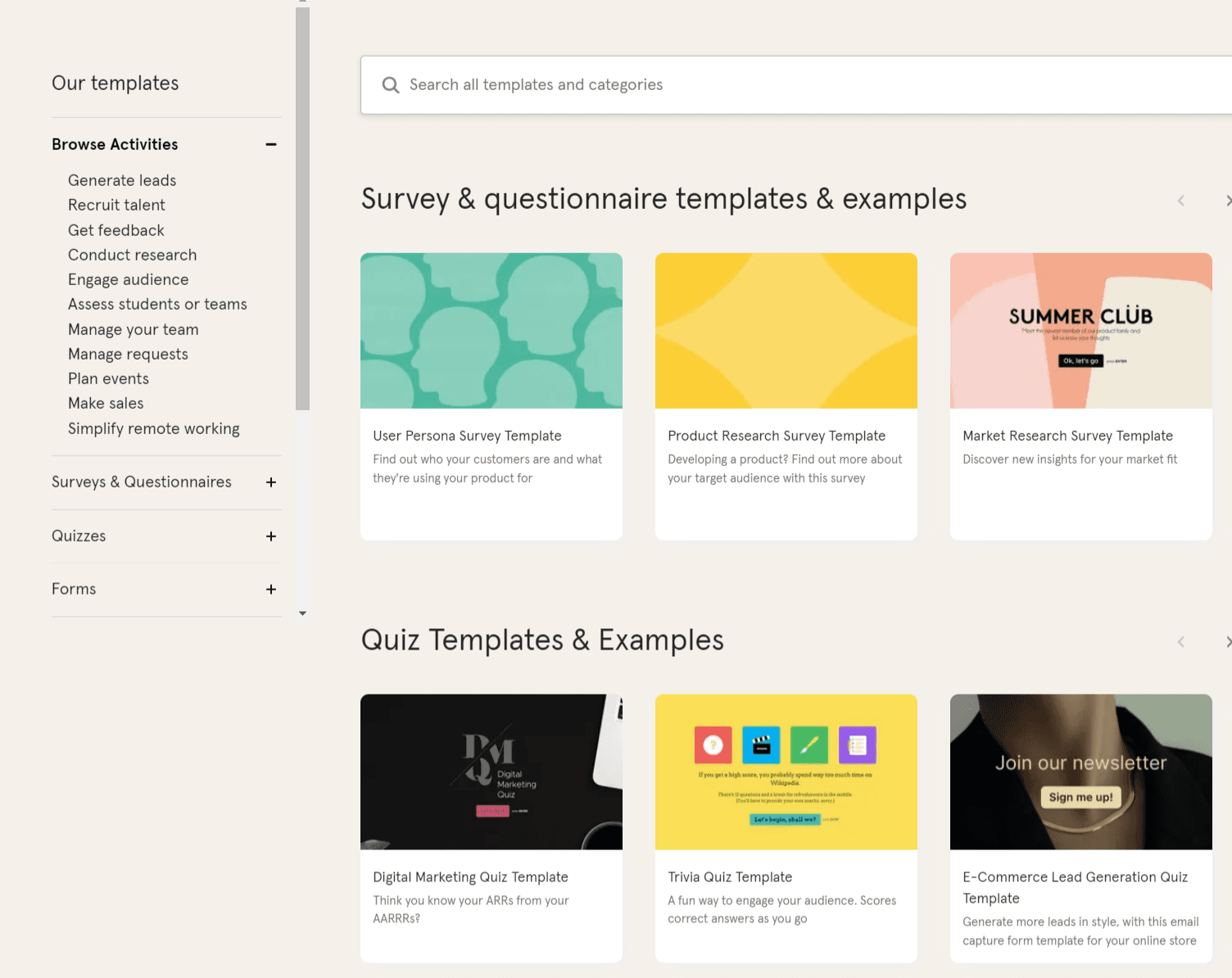The width and height of the screenshot is (1232, 978).
Task: Choose Get feedback in sidebar
Action: tap(115, 230)
